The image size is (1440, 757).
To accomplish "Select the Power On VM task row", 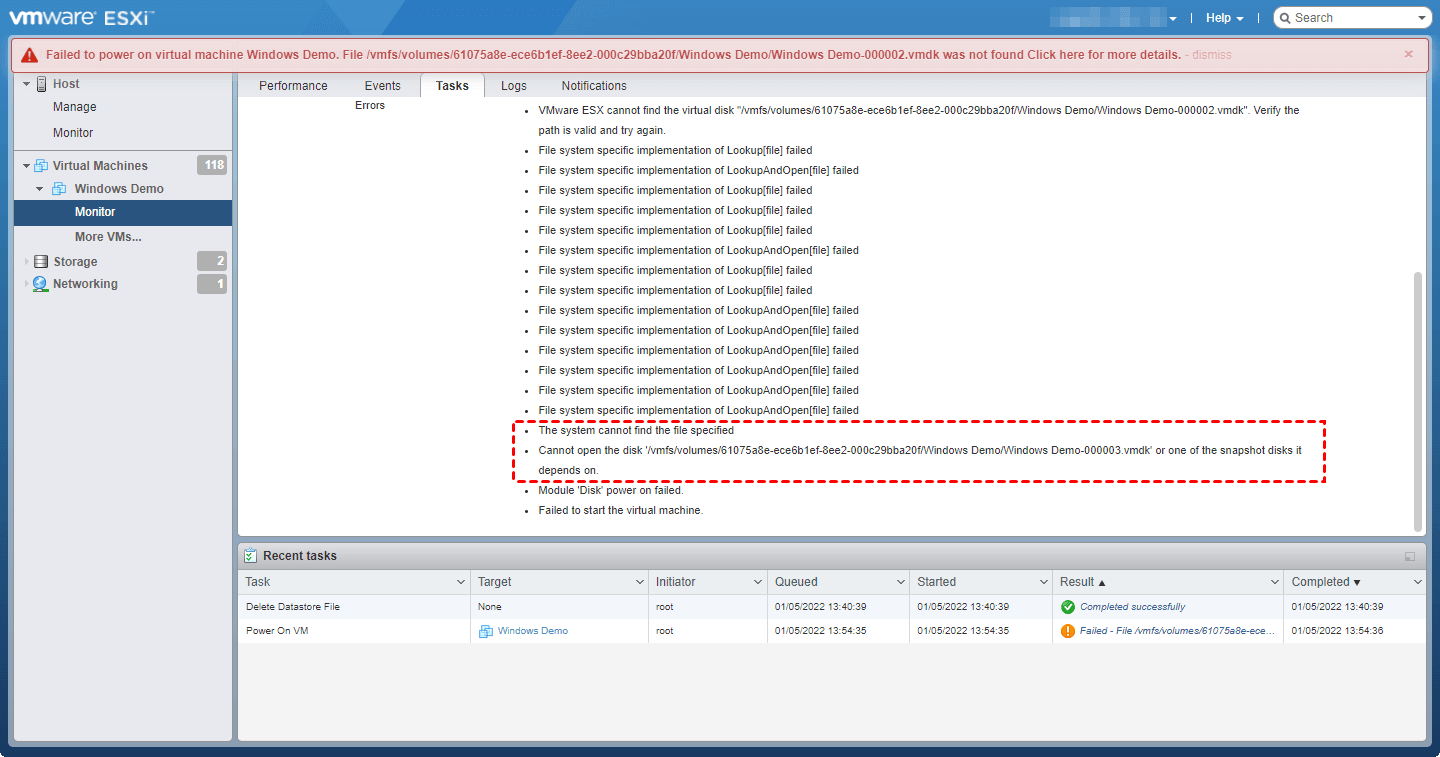I will 832,631.
